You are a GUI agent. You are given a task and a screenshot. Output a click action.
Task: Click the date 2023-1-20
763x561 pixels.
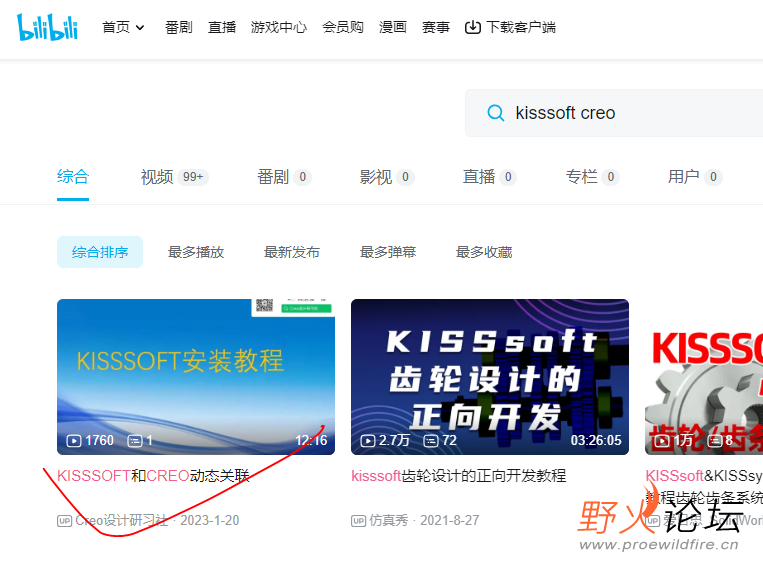tap(210, 521)
